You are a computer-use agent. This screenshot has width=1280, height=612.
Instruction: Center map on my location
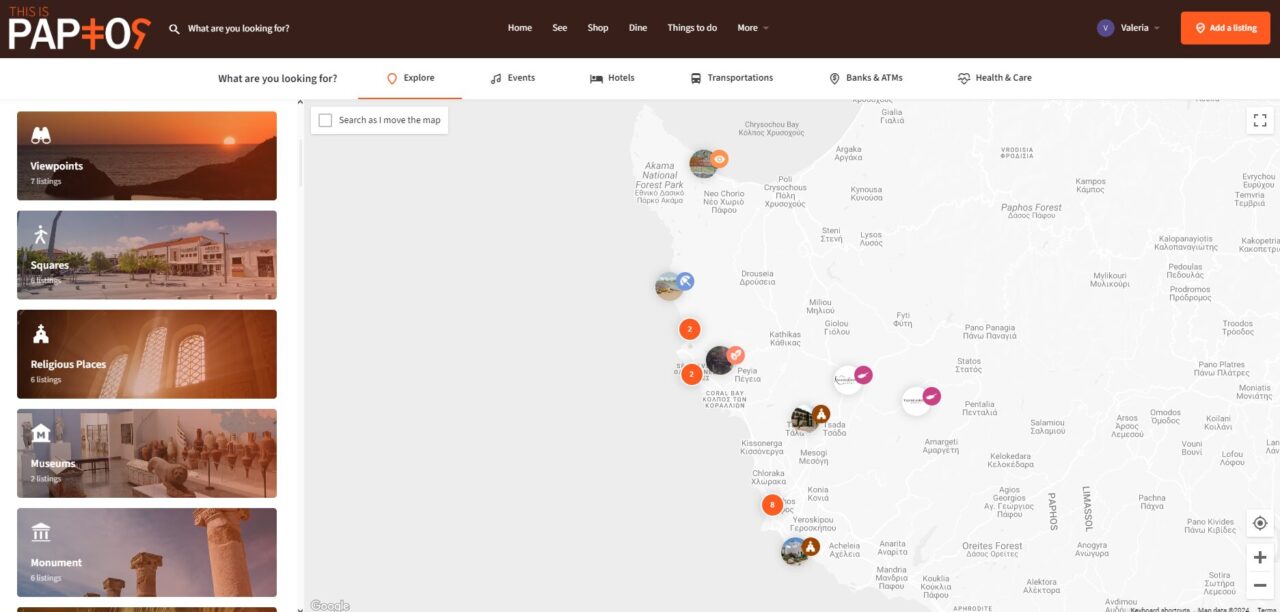point(1260,523)
